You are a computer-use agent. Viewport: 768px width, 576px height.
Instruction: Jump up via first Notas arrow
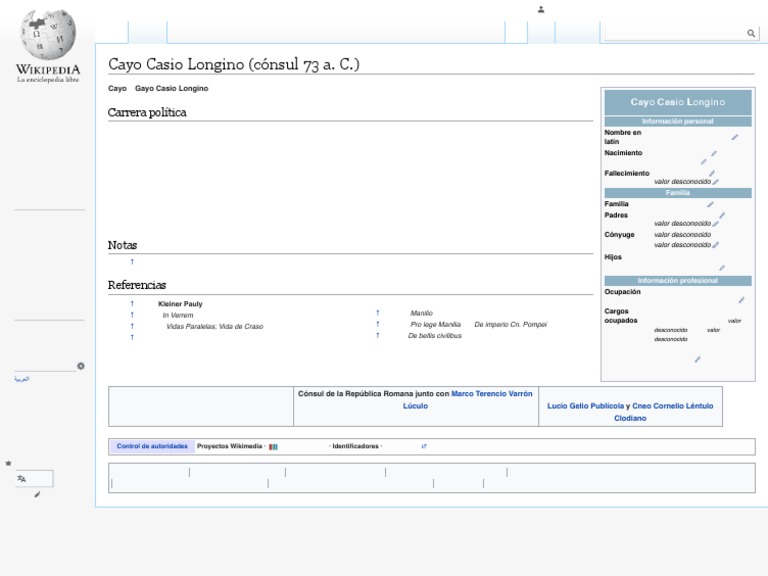click(131, 262)
